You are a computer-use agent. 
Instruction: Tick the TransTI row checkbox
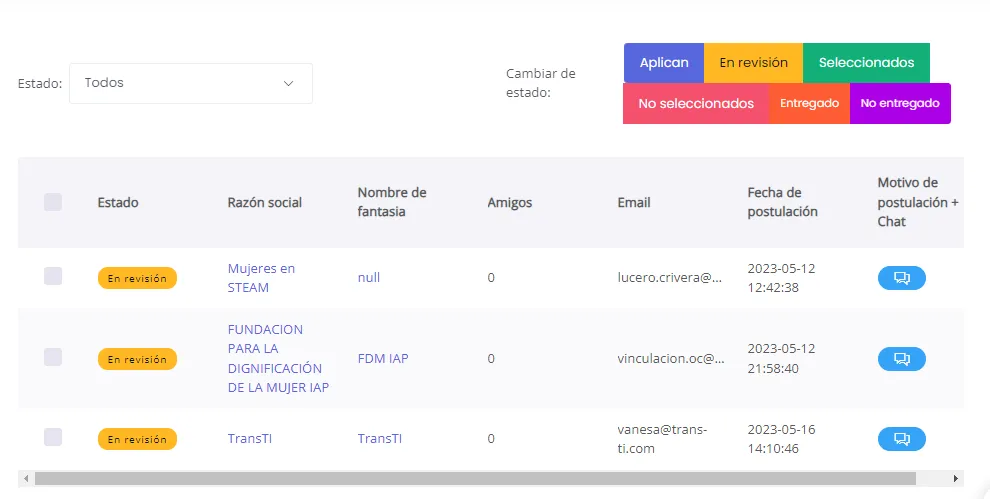coord(53,437)
